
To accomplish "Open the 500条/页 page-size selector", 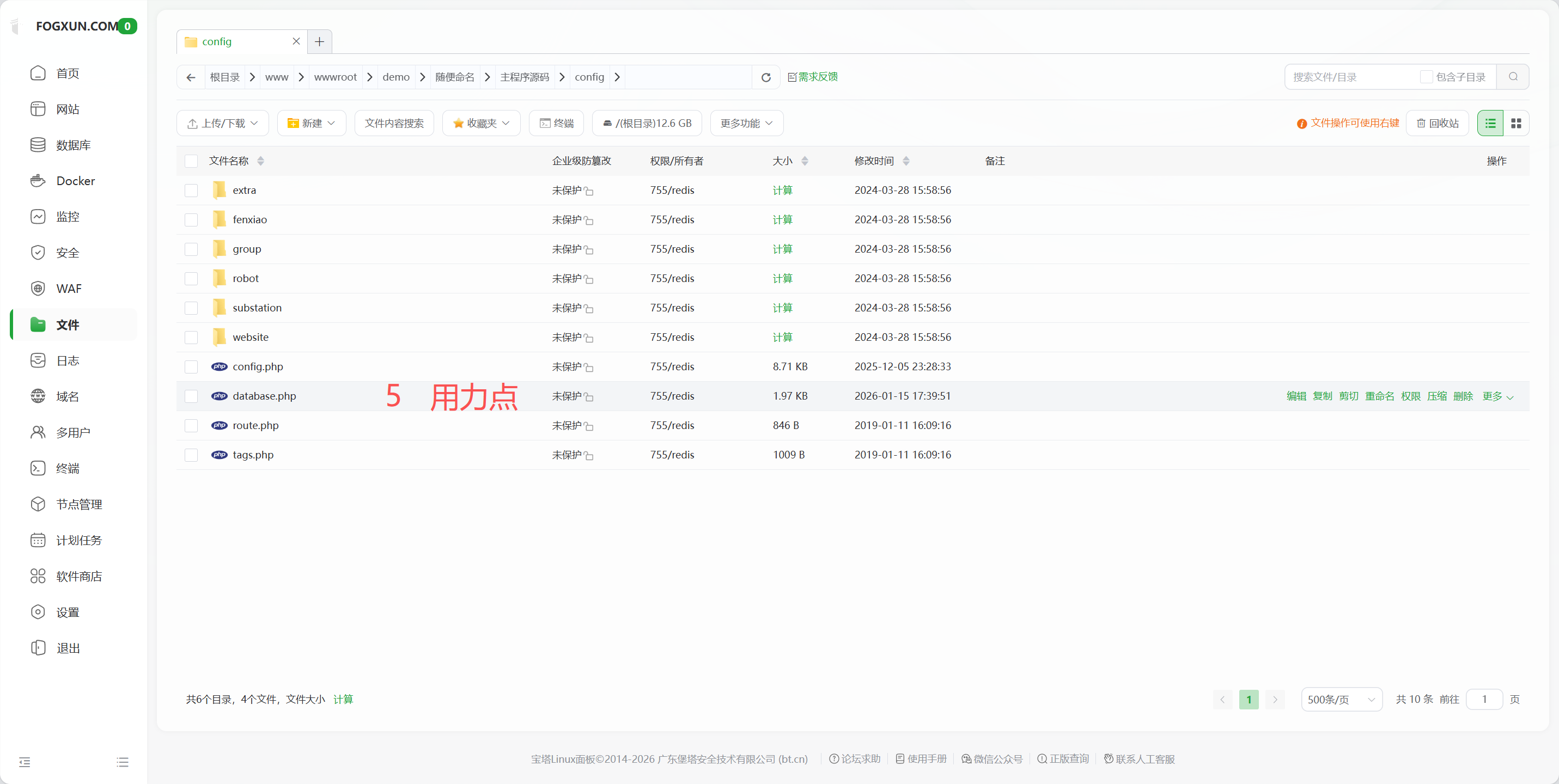I will (1341, 699).
